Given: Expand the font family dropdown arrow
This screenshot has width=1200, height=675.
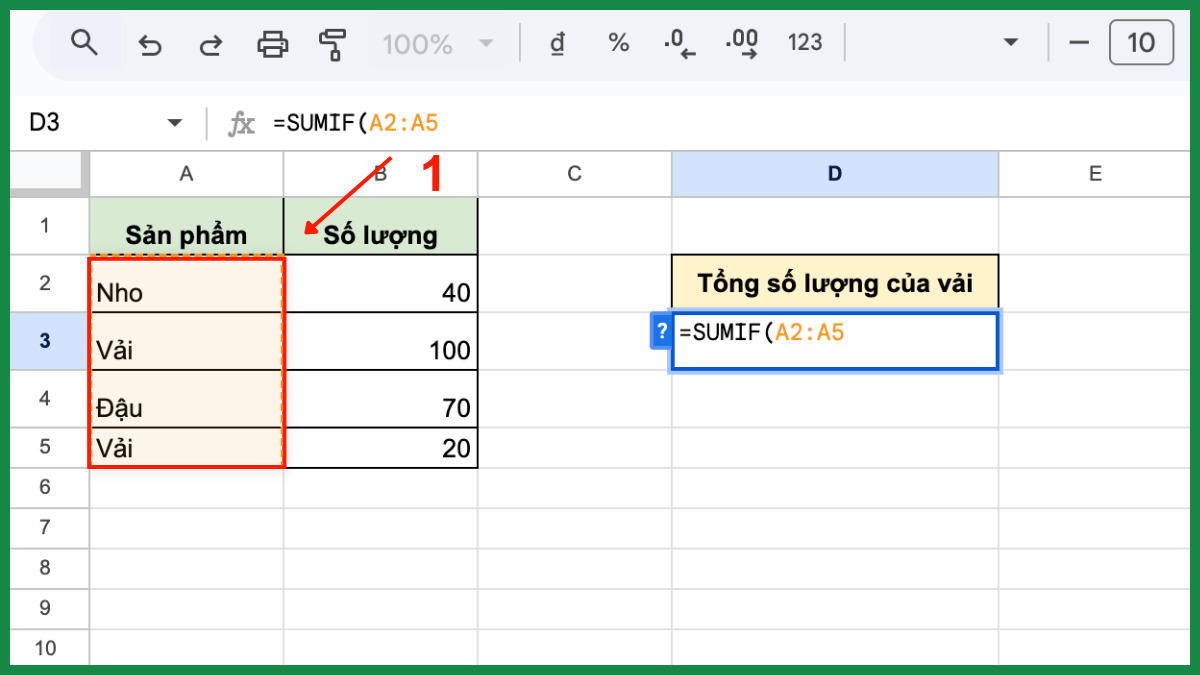Looking at the screenshot, I should pyautogui.click(x=1011, y=43).
